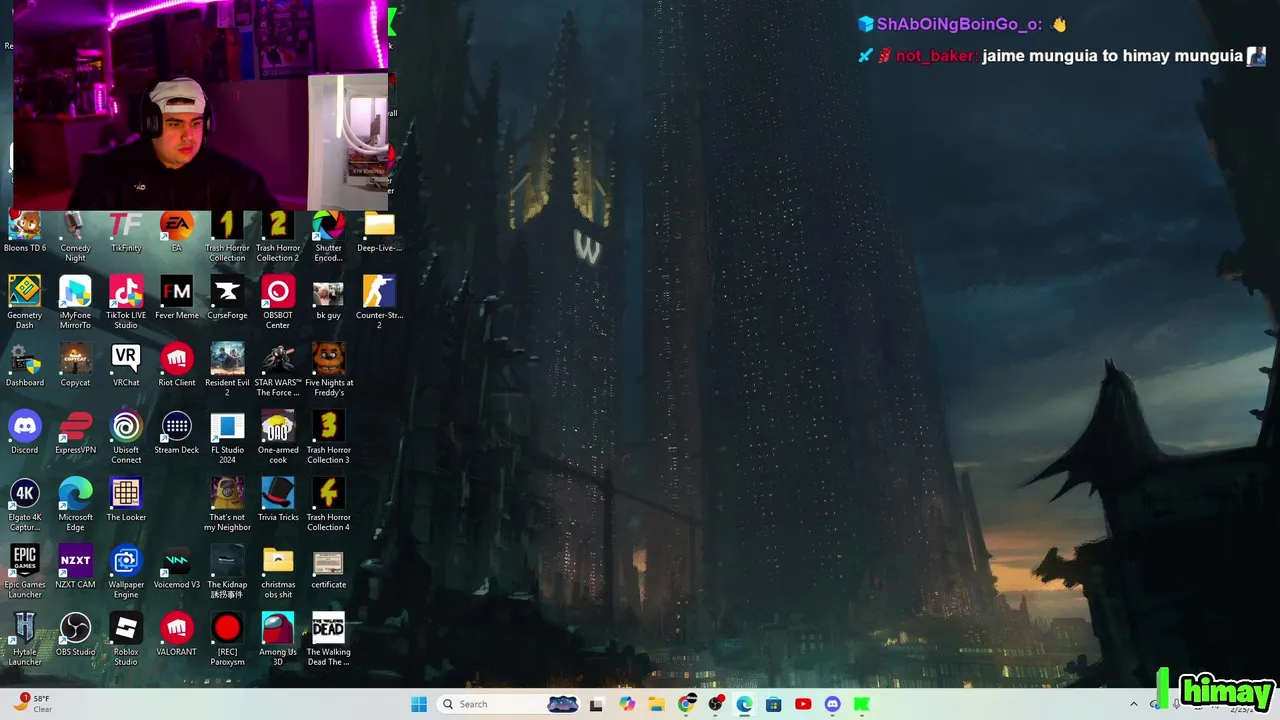Screen dimensions: 1280x720
Task: Select the EA app shortcut
Action: coord(177,232)
